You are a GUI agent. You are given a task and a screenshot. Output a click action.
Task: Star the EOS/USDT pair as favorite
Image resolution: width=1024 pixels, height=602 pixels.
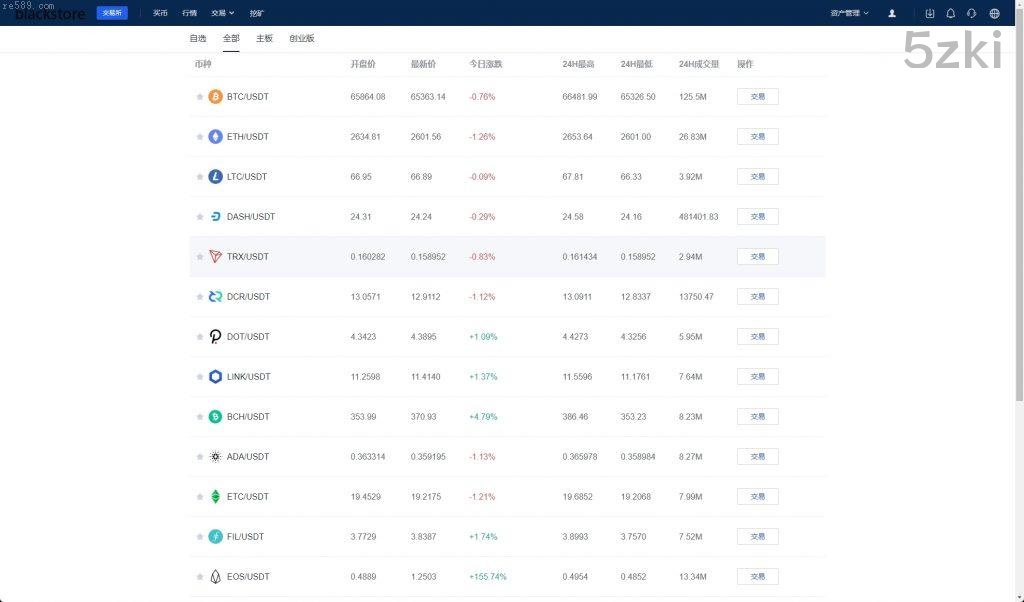(200, 577)
